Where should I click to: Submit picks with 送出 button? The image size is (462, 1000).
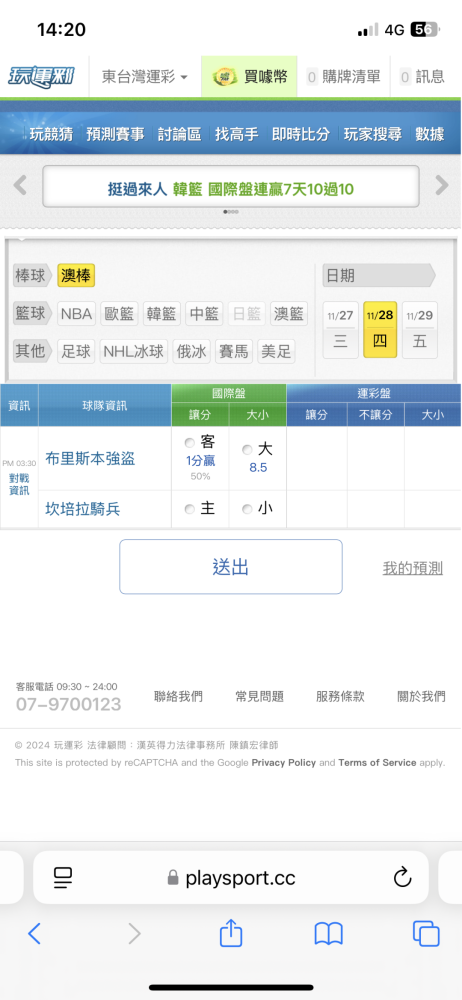(x=231, y=567)
